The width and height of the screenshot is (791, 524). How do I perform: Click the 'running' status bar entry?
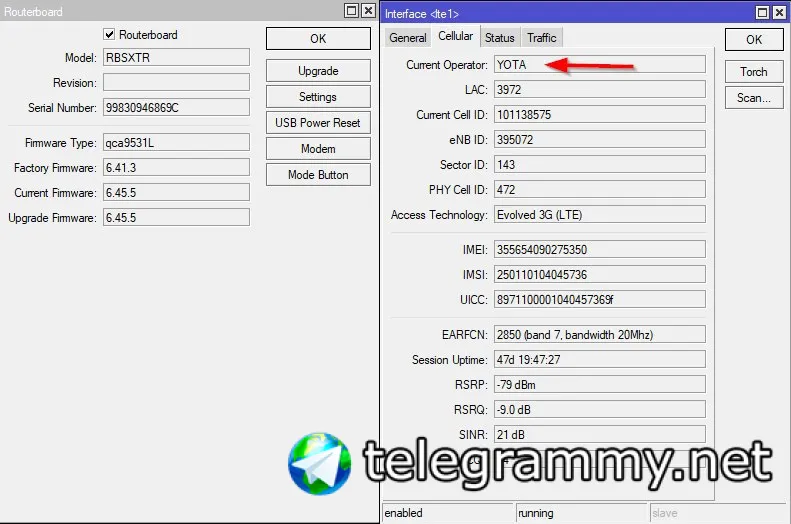point(581,513)
